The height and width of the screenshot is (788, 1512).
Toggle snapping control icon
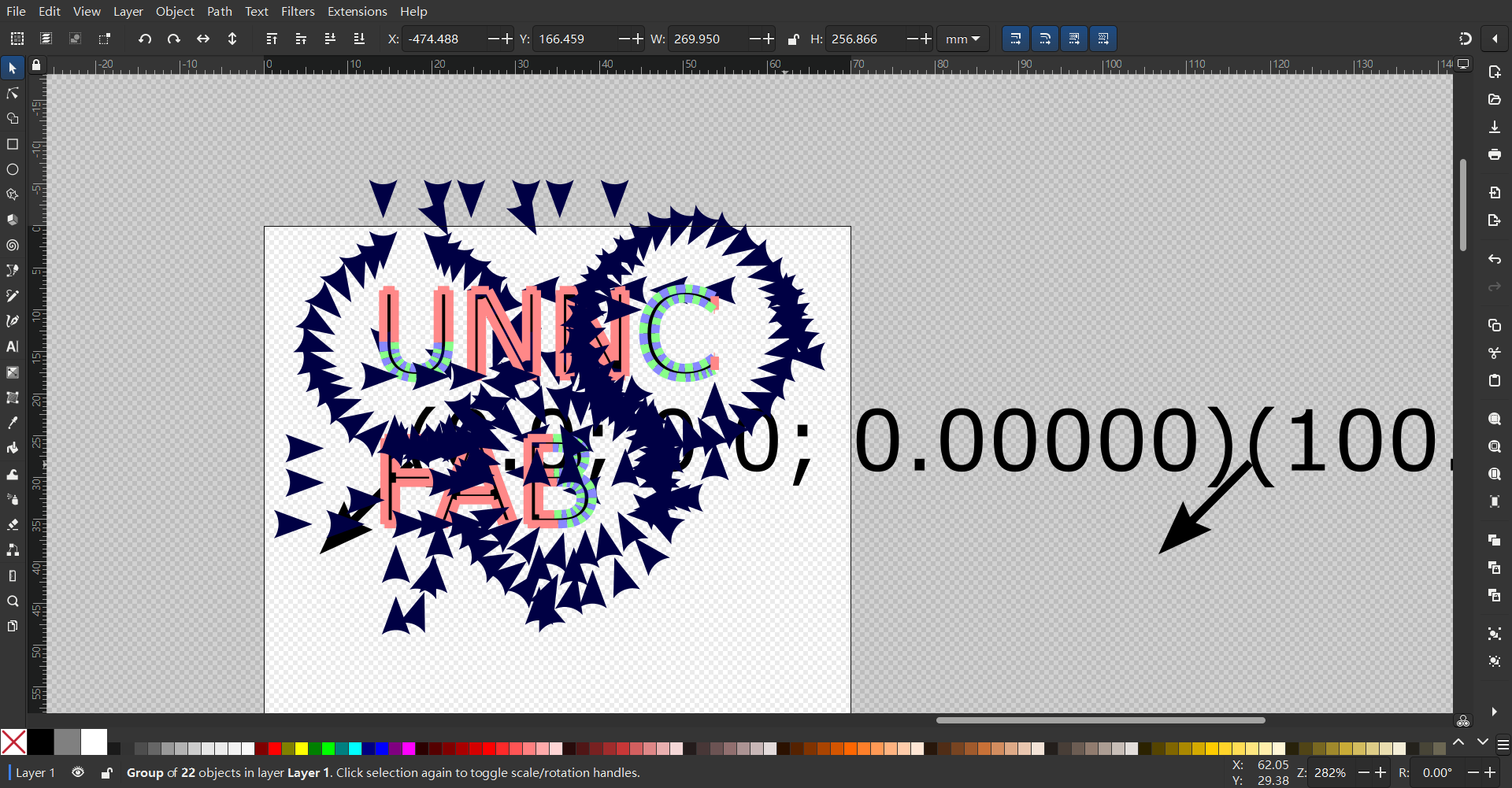click(x=1465, y=39)
